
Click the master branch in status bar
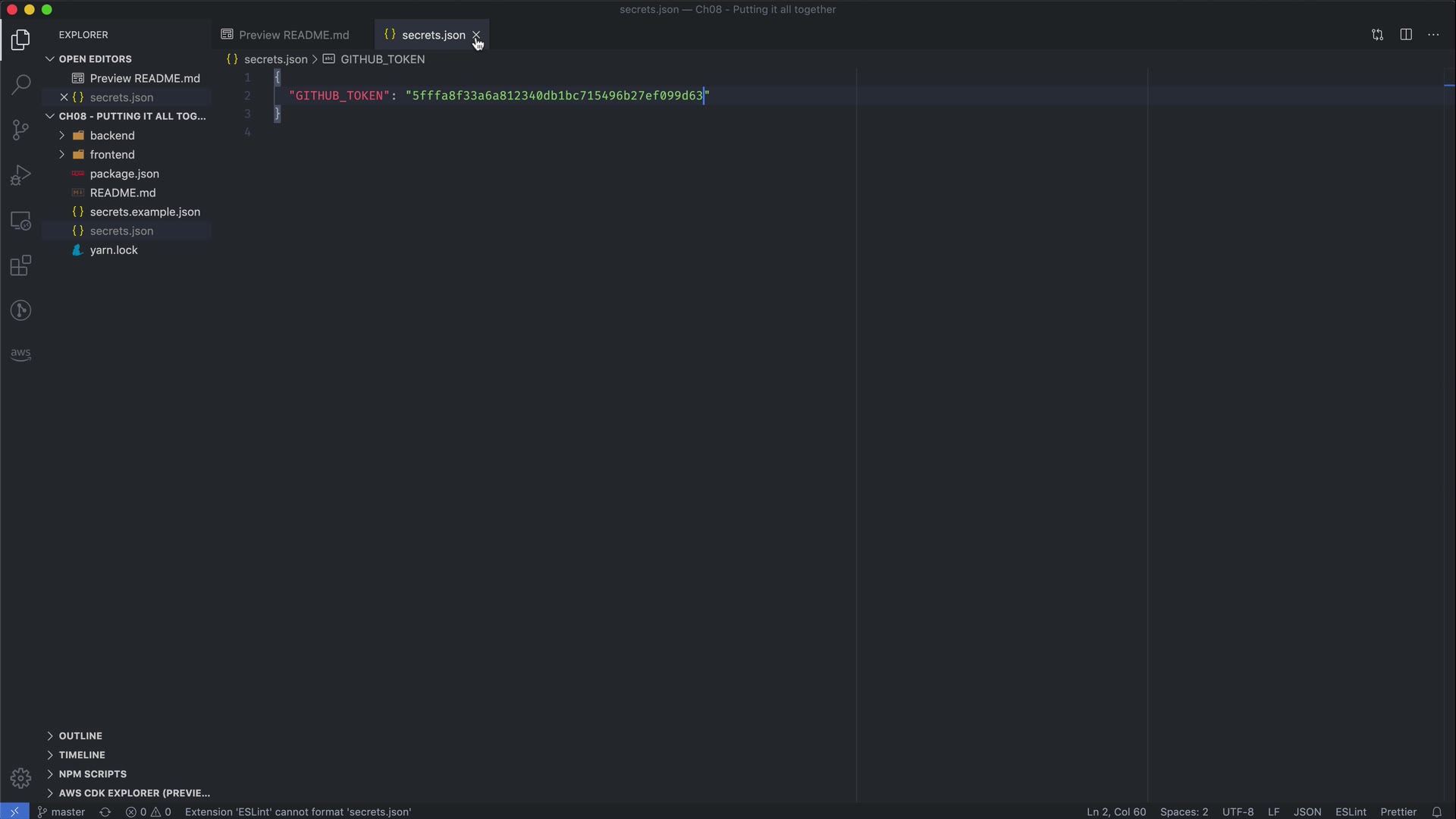(x=62, y=811)
